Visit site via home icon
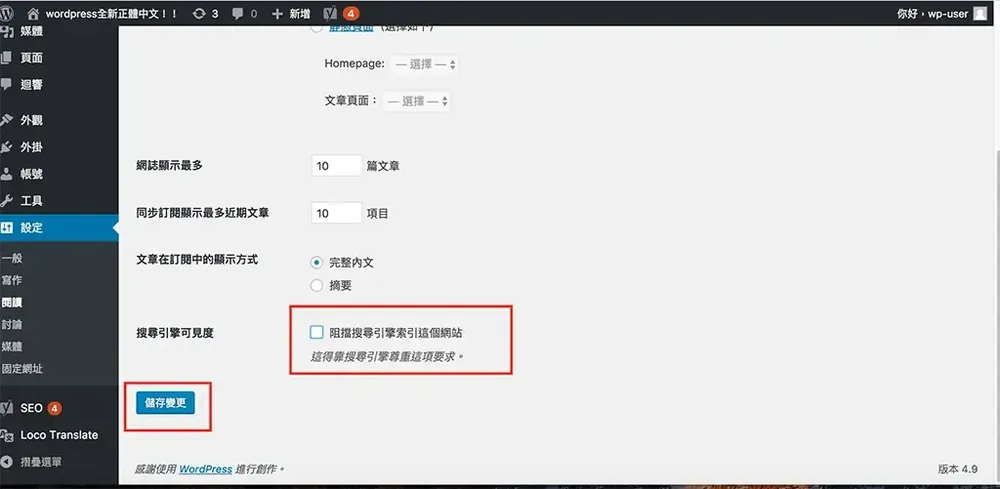Screen dimensions: 1000x489 click(x=34, y=13)
